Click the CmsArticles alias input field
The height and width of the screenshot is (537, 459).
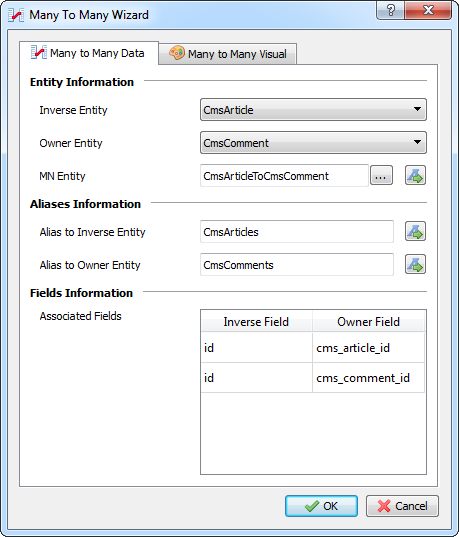click(297, 232)
